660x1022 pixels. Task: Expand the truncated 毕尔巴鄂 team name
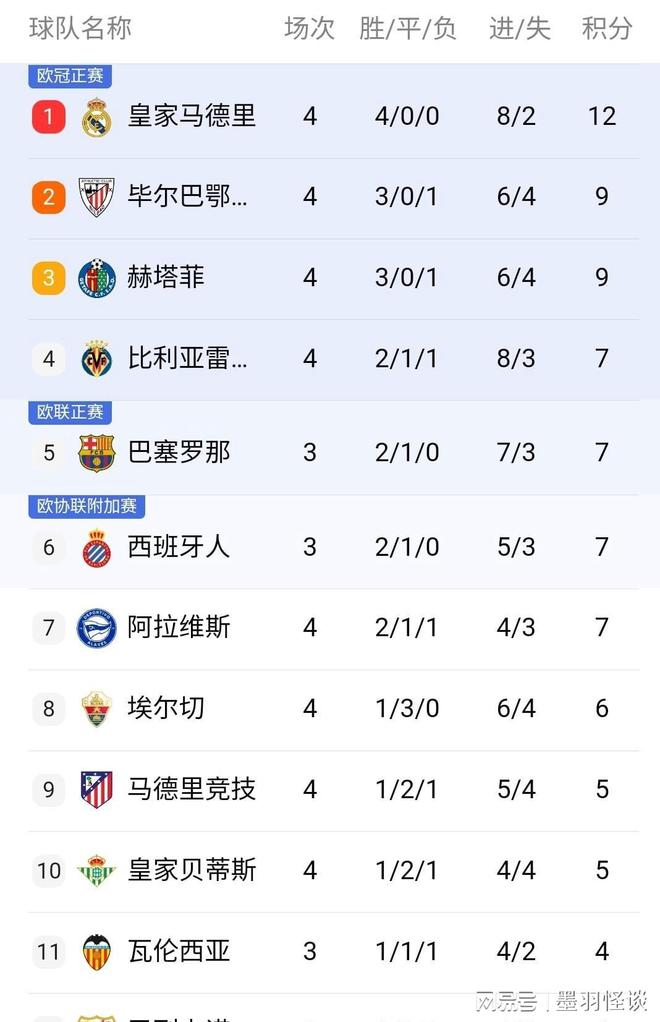(185, 197)
